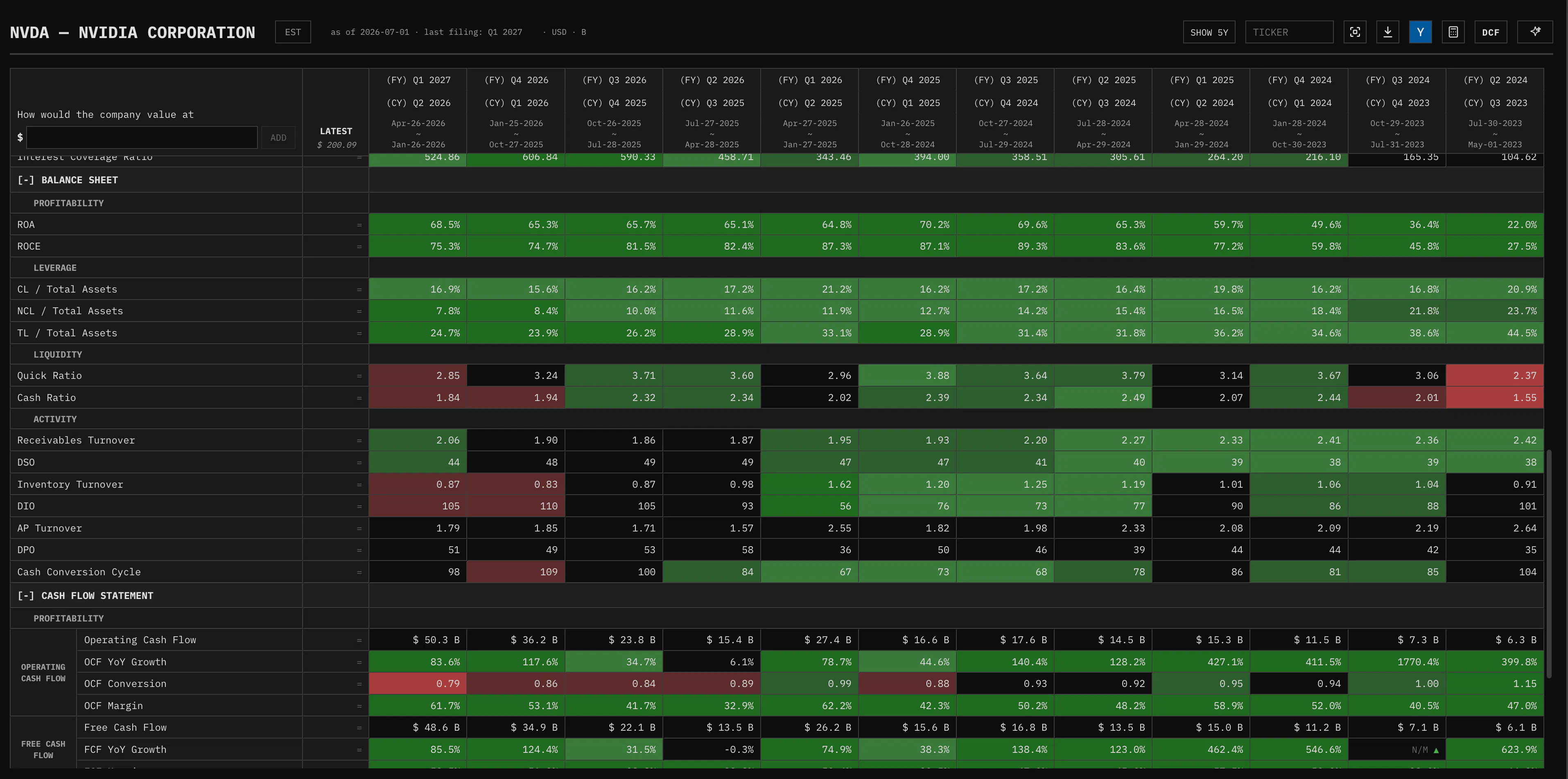Toggle the EST estimates button
The width and height of the screenshot is (1568, 779).
click(293, 32)
